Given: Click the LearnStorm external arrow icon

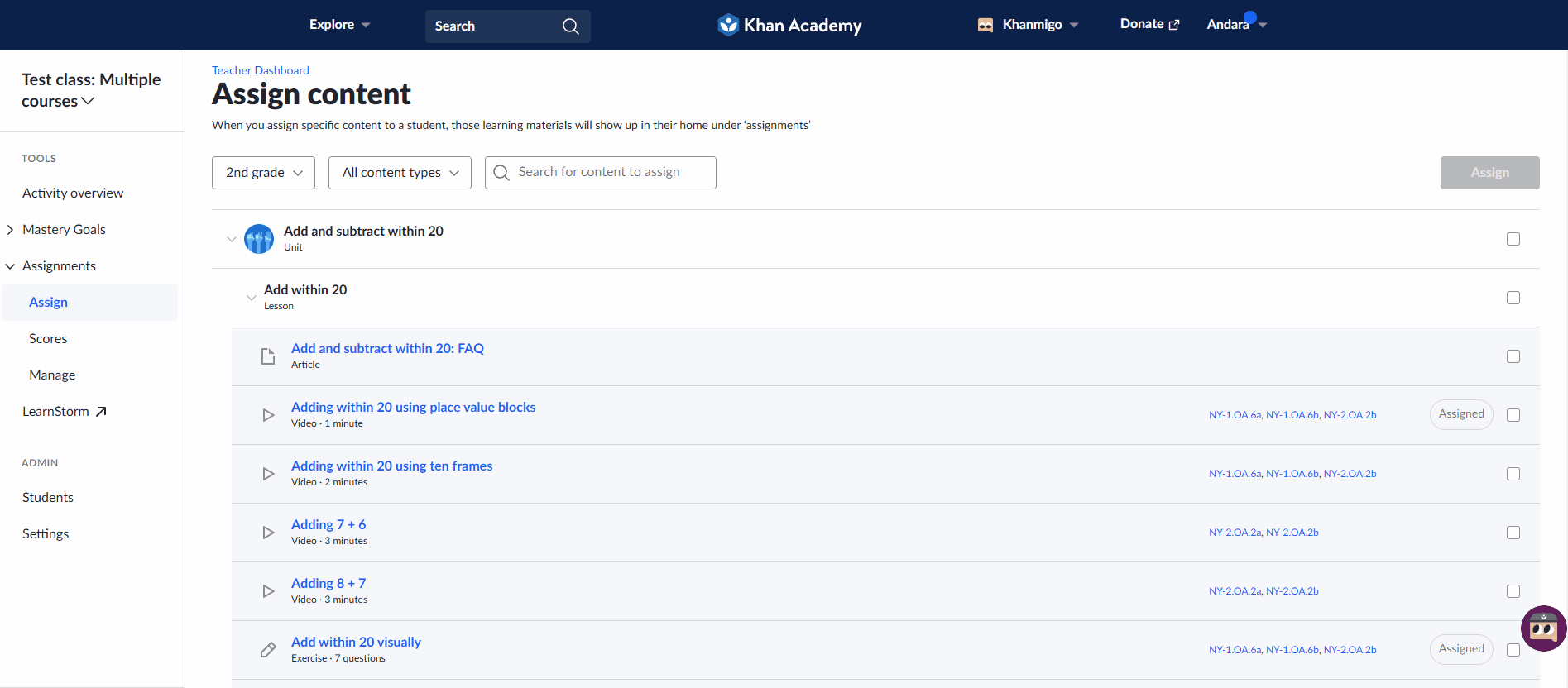Looking at the screenshot, I should point(101,412).
